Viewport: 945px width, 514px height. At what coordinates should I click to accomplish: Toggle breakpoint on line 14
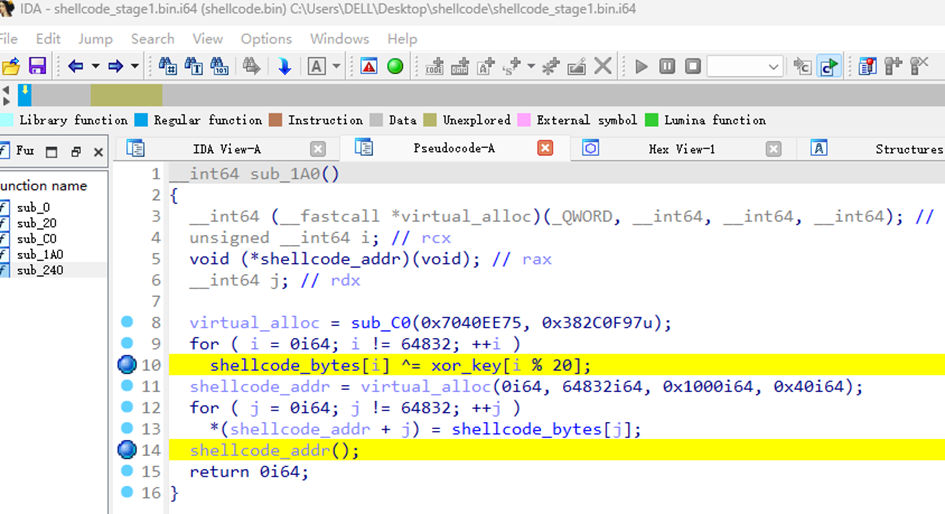[x=127, y=450]
